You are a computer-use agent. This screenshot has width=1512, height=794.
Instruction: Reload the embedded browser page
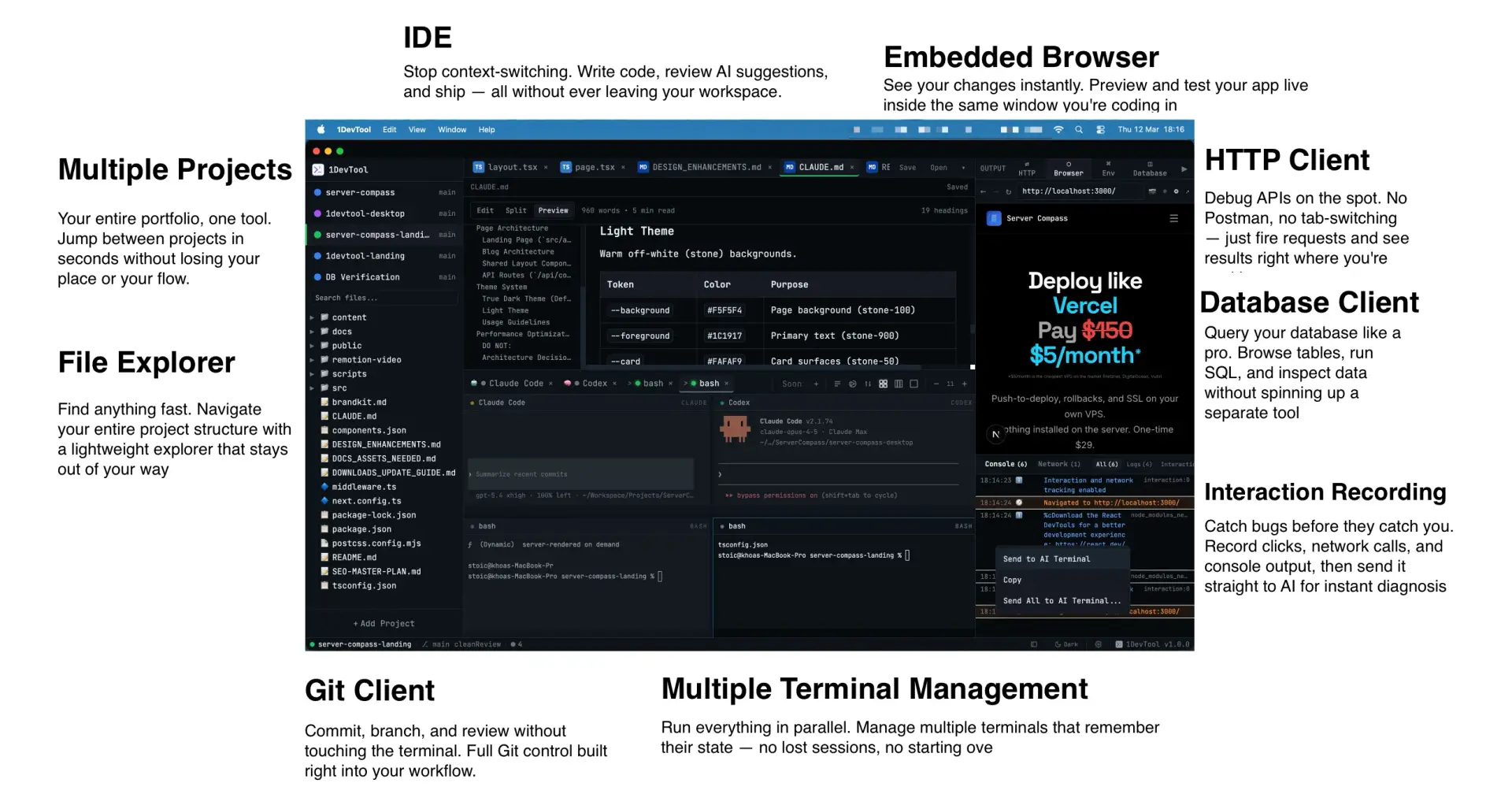[1009, 191]
